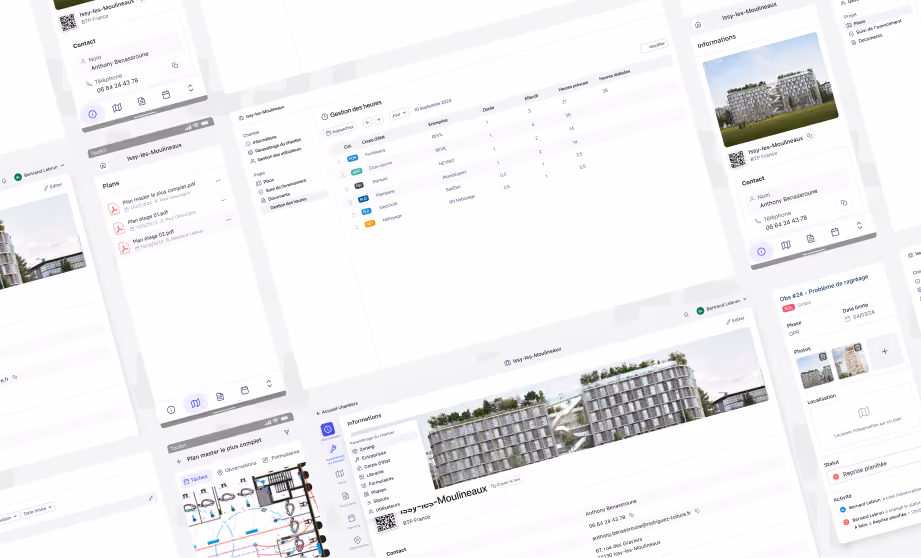Viewport: 921px width, 558px height.
Task: Tap the documents icon in the Plans phone screen nav
Action: click(x=220, y=397)
